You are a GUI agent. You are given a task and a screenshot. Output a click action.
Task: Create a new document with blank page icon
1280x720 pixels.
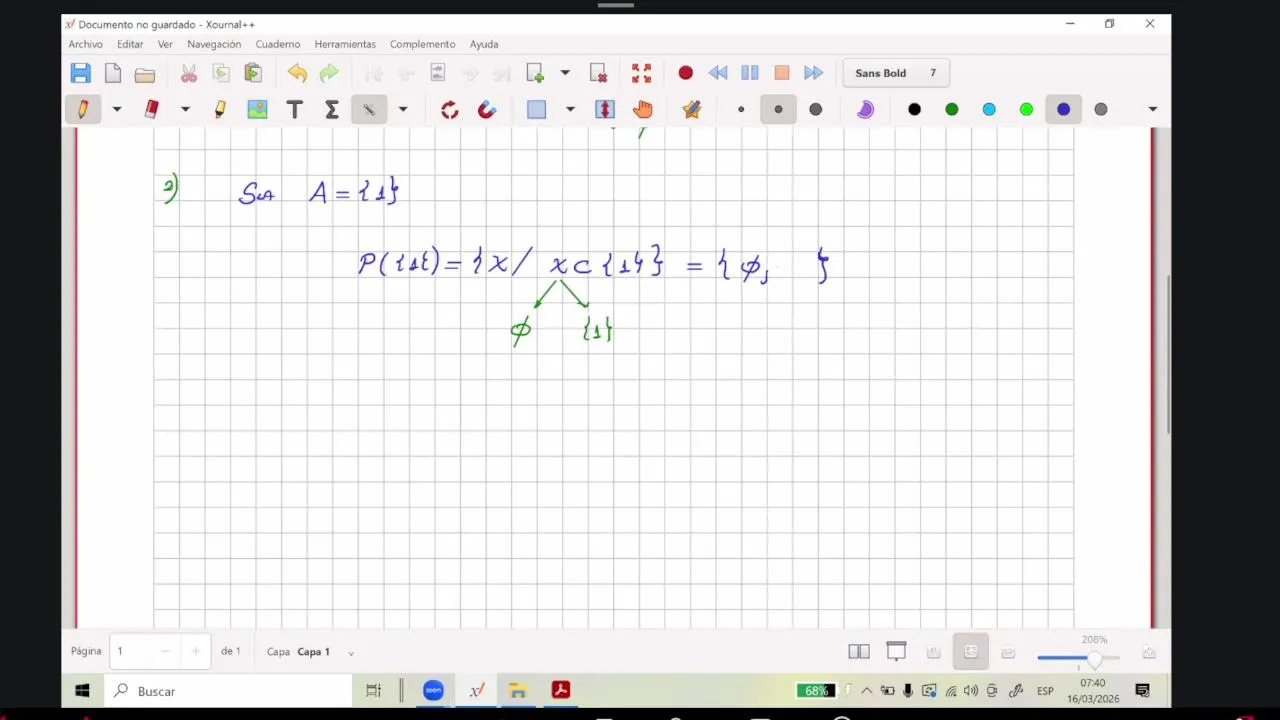click(113, 73)
